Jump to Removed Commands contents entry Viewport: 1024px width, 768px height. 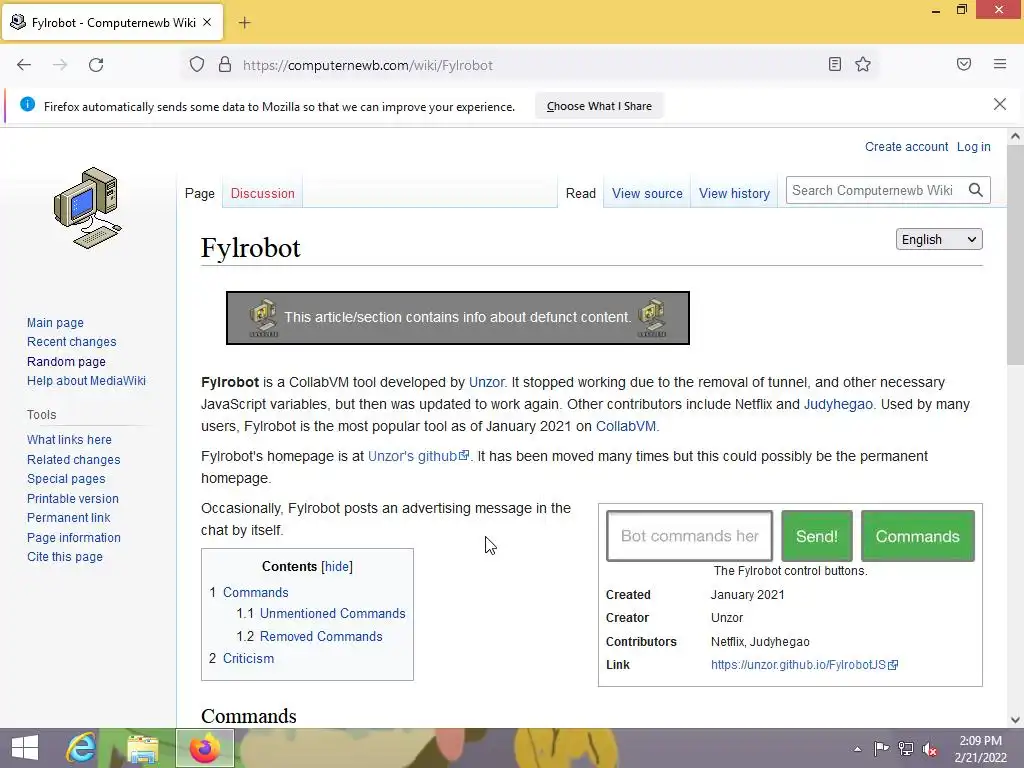click(x=321, y=636)
